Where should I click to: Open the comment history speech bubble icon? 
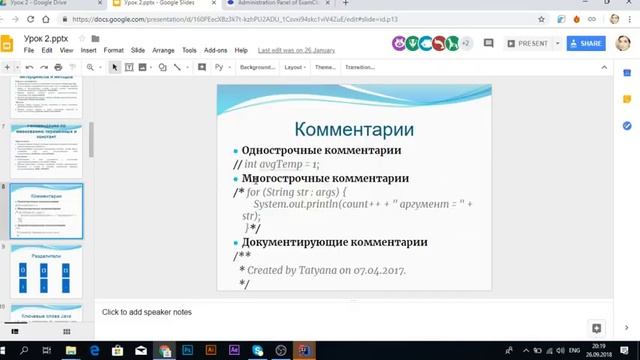click(489, 43)
